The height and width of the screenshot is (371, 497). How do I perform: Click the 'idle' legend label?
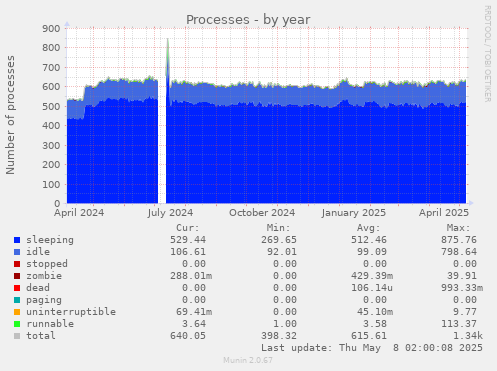click(x=38, y=252)
